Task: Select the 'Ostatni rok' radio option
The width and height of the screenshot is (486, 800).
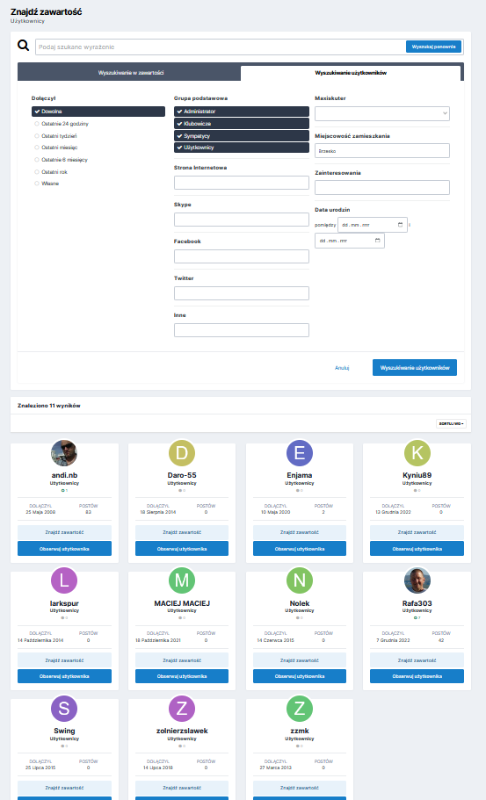Action: click(37, 172)
